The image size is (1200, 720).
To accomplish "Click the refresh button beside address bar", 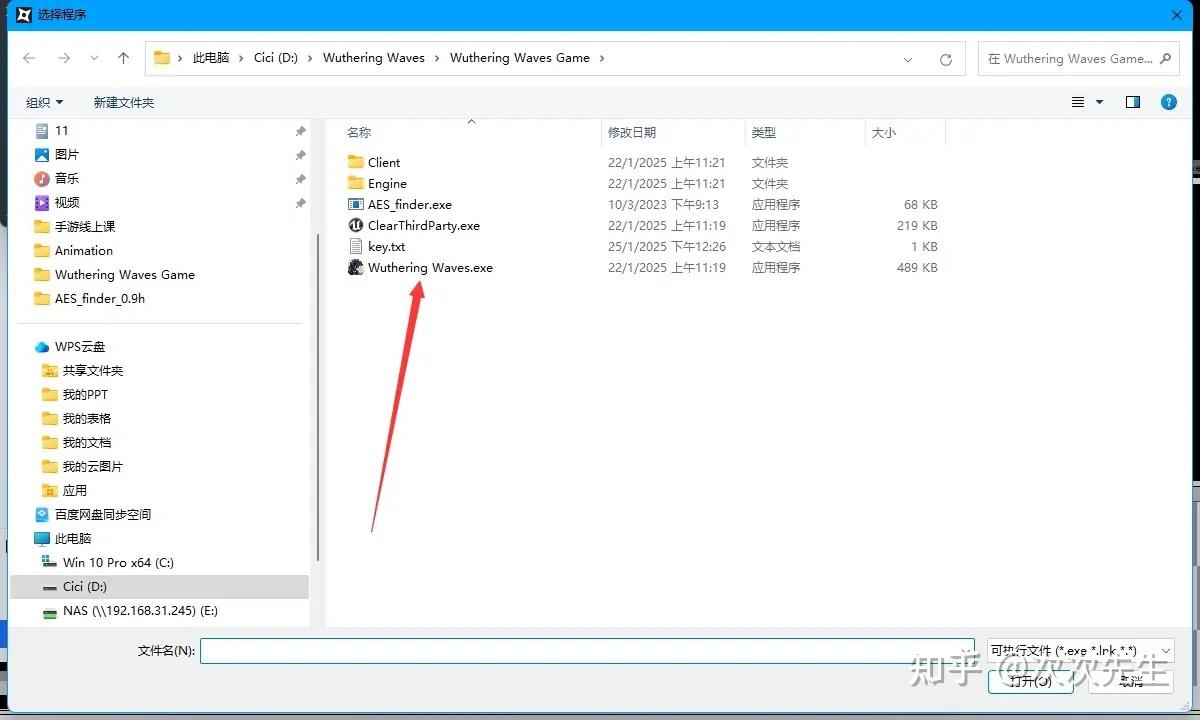I will pos(945,59).
